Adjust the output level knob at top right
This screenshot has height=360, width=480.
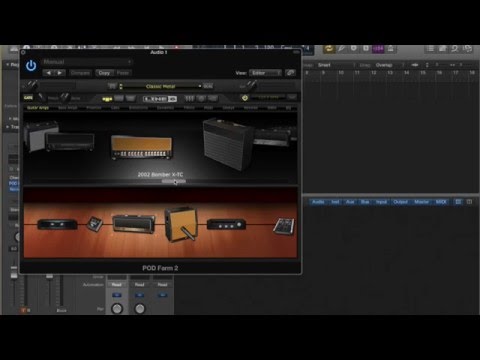point(251,86)
